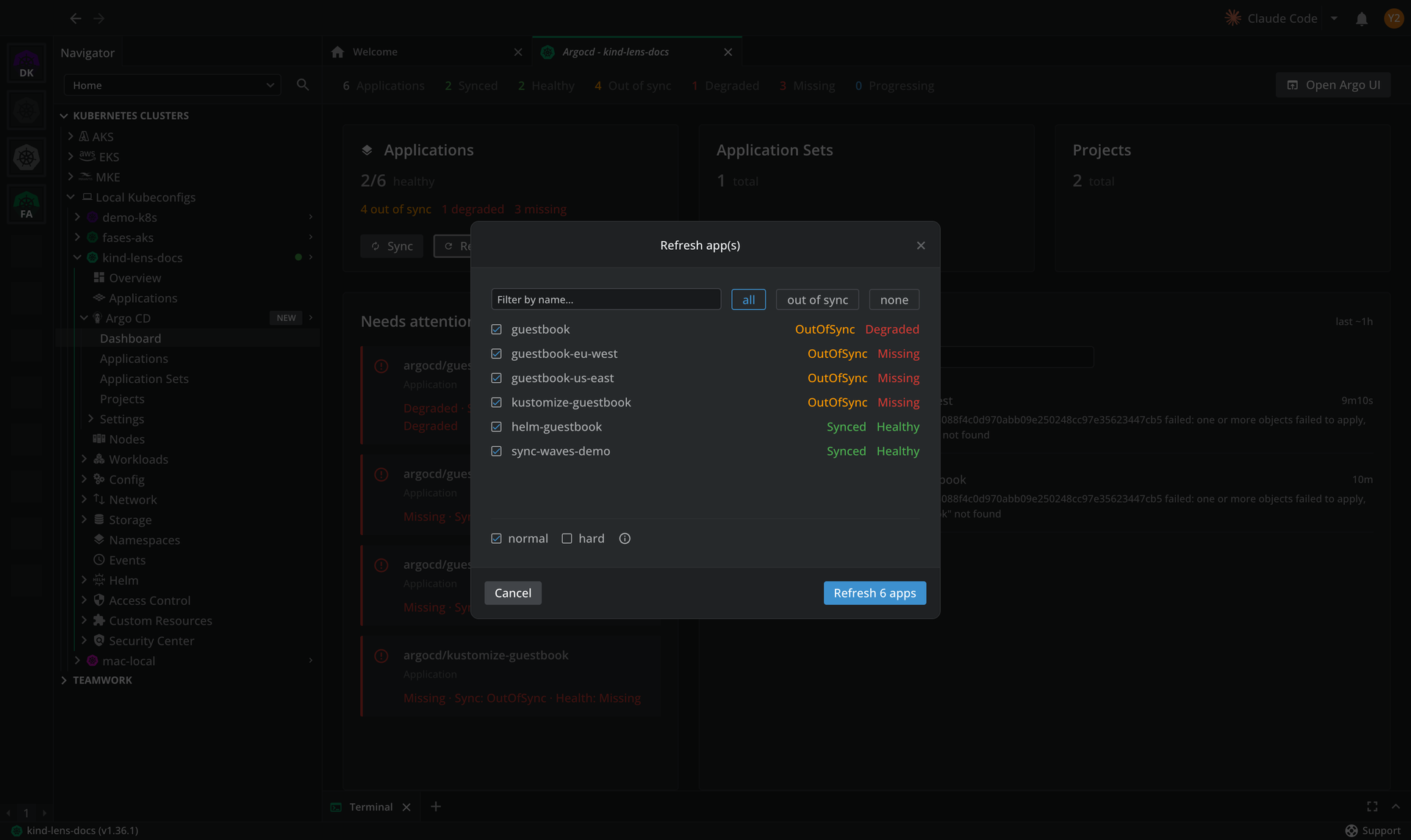The width and height of the screenshot is (1411, 840).
Task: Select the all filter button
Action: (748, 300)
